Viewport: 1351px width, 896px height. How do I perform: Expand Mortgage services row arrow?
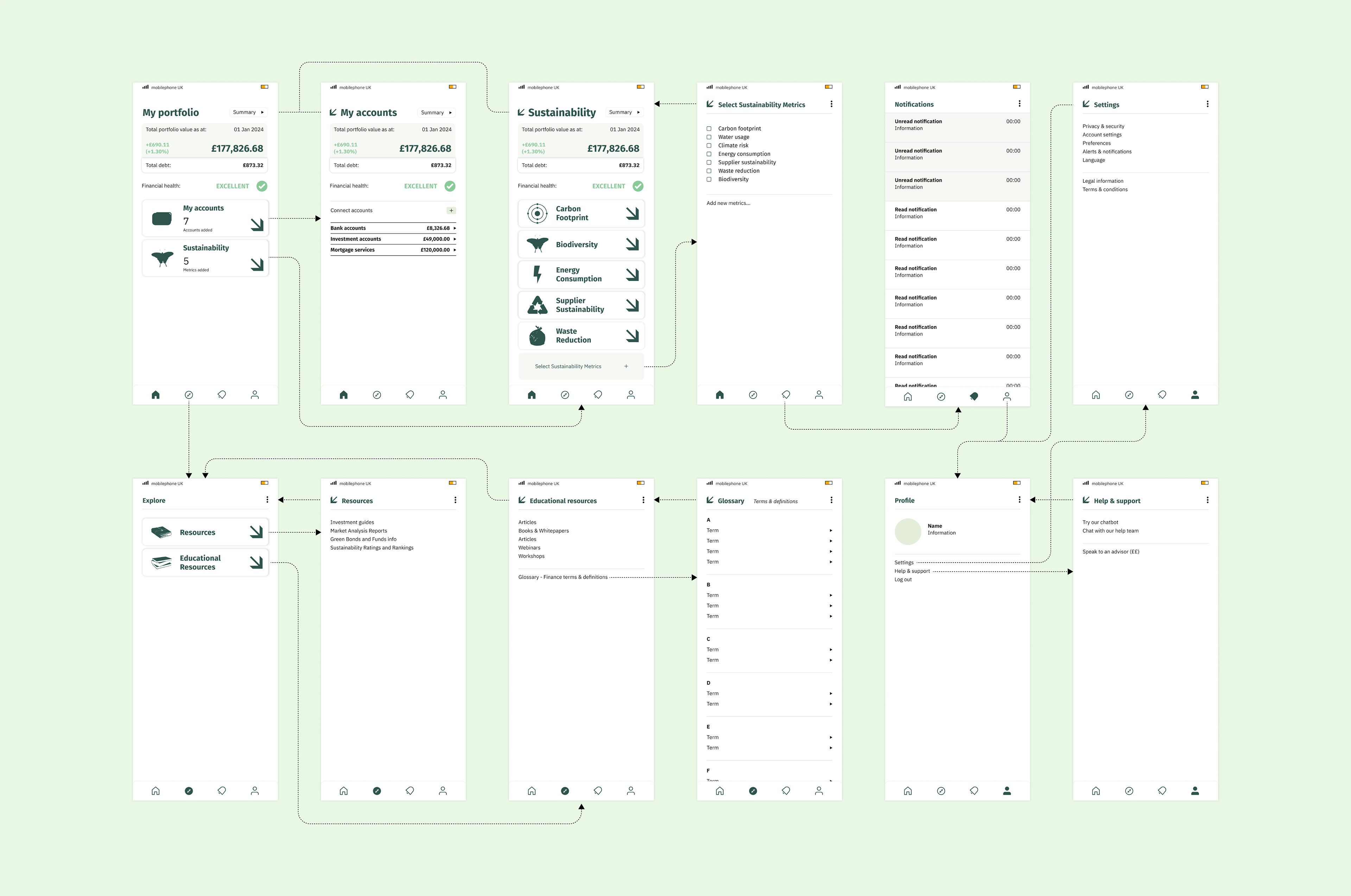click(455, 250)
